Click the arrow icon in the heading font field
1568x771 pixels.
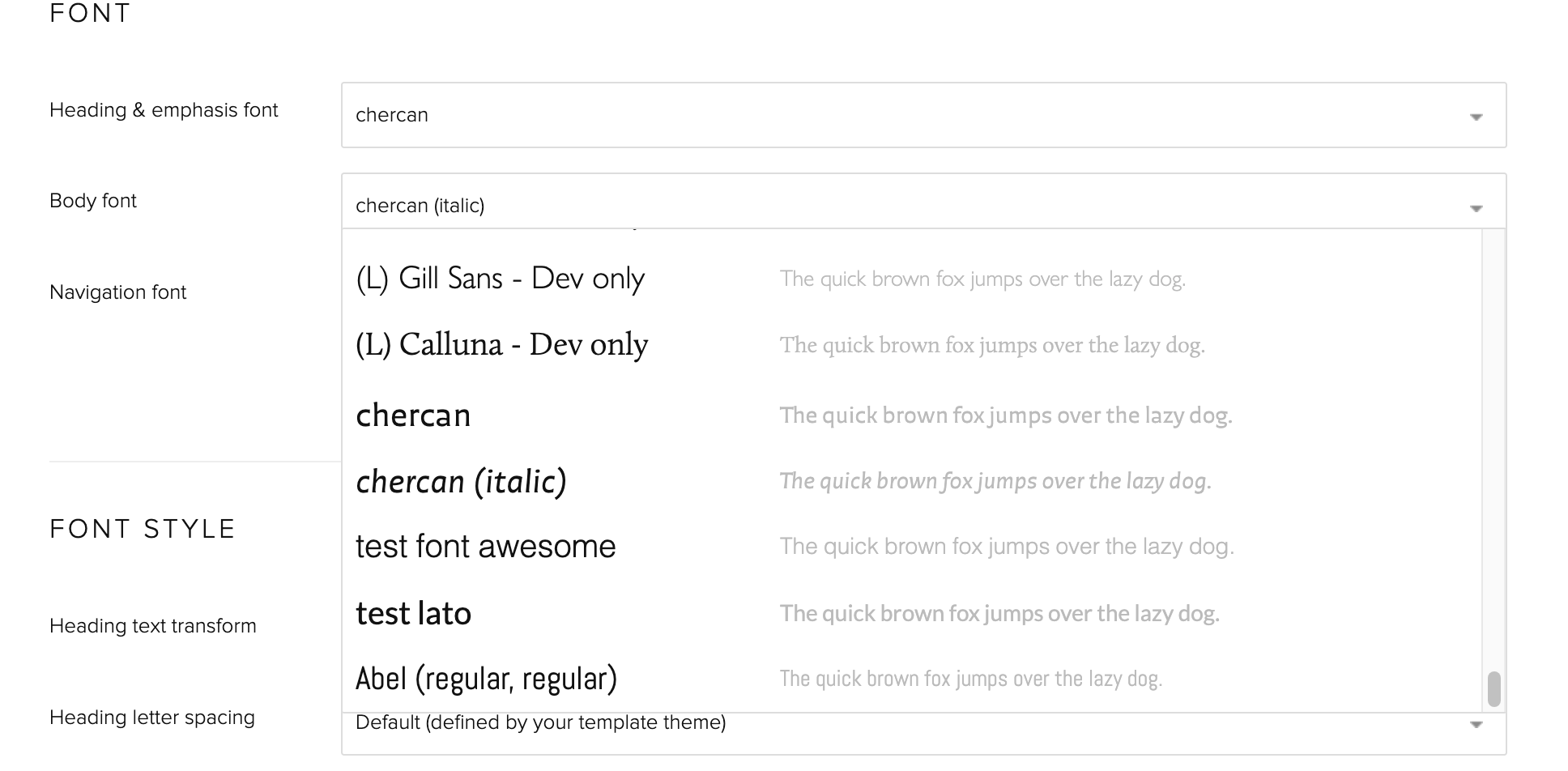tap(1476, 117)
